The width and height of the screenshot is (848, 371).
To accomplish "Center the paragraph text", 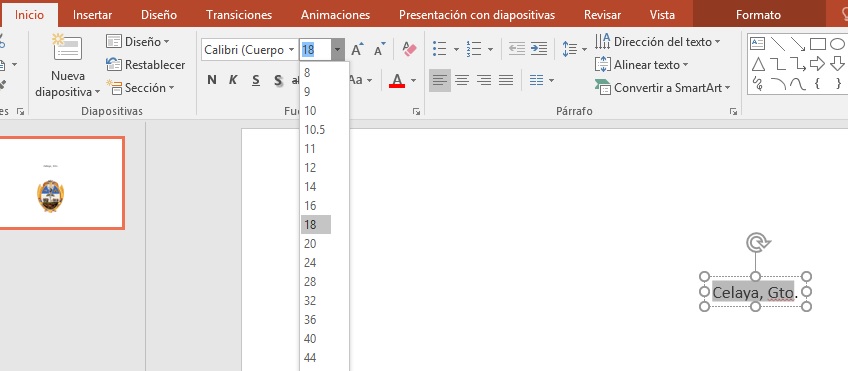I will [461, 81].
